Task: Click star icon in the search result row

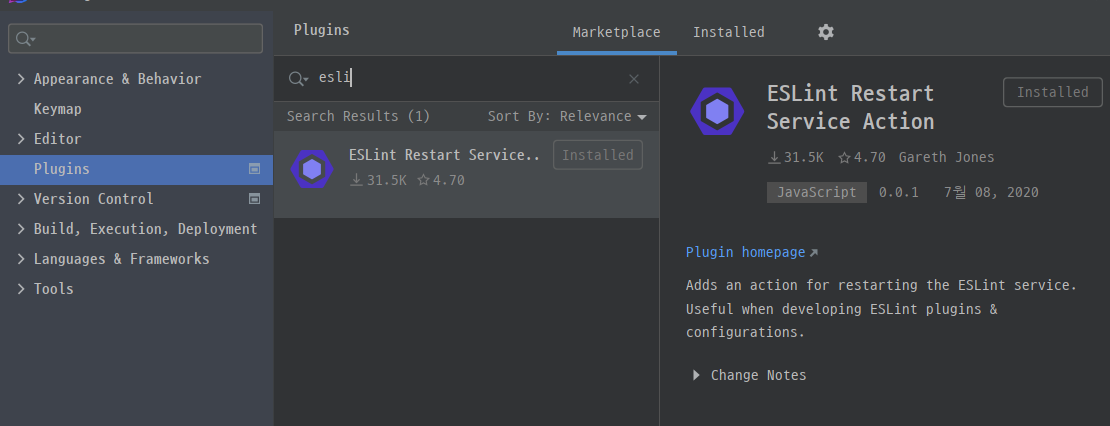Action: pyautogui.click(x=423, y=180)
